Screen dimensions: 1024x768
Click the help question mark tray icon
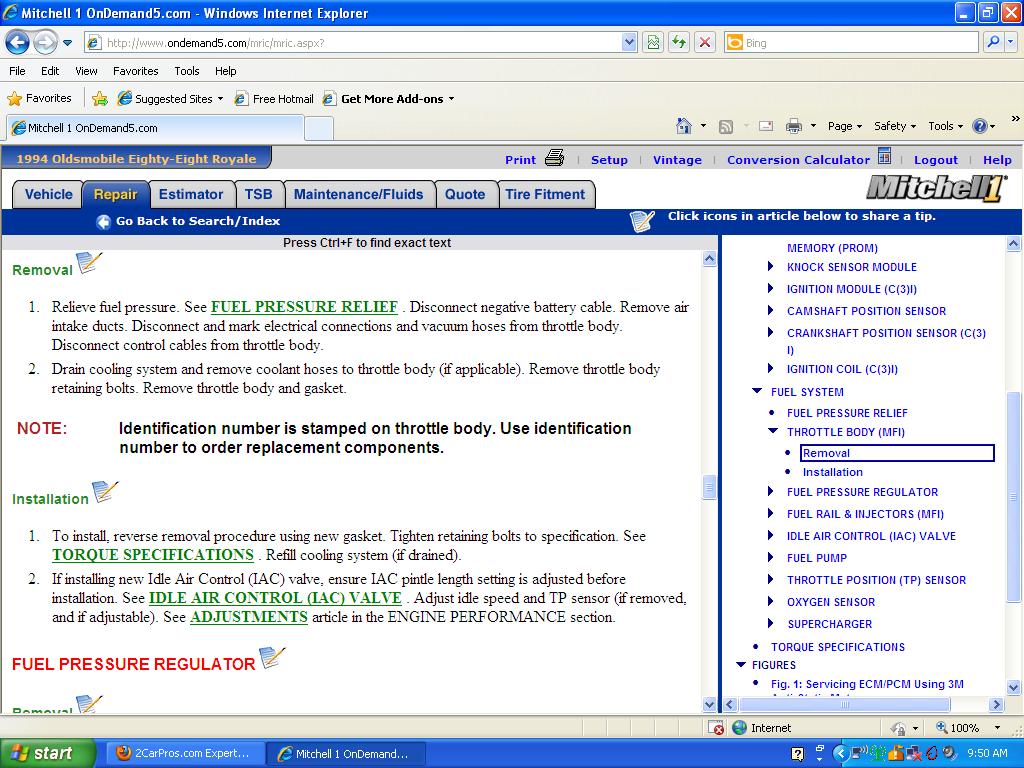click(x=797, y=754)
